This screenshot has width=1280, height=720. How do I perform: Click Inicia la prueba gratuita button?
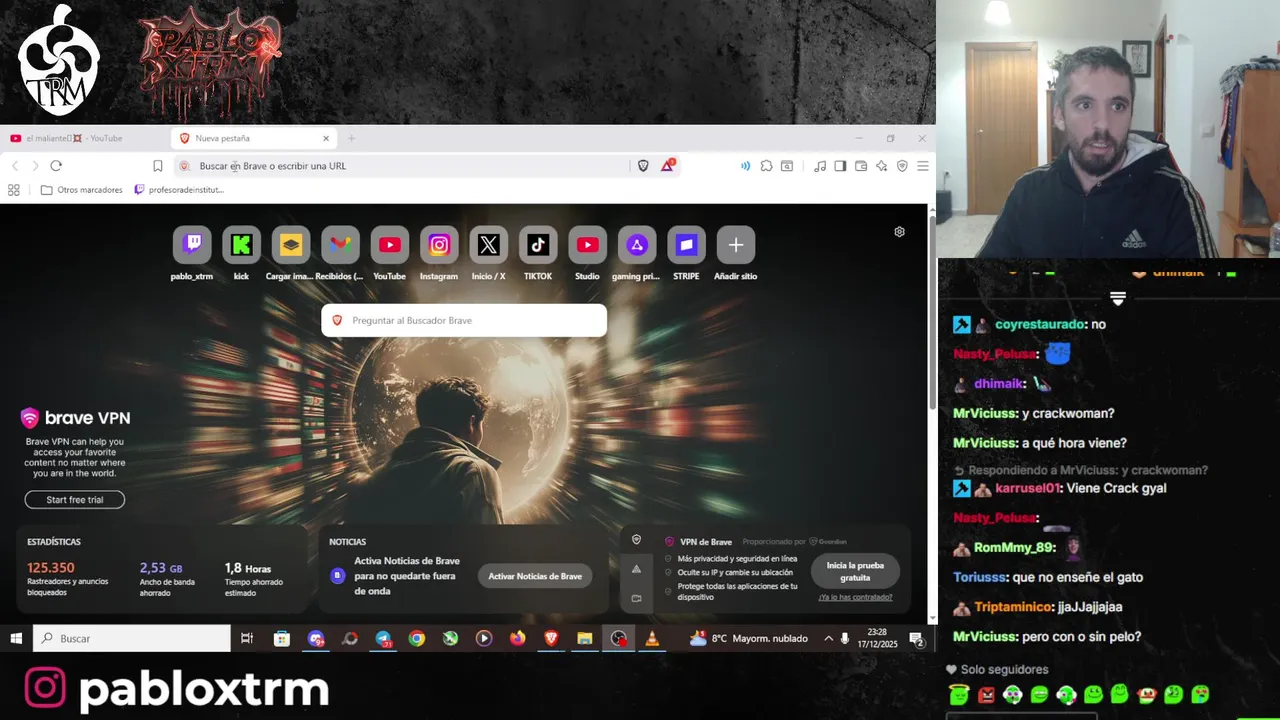[x=855, y=571]
